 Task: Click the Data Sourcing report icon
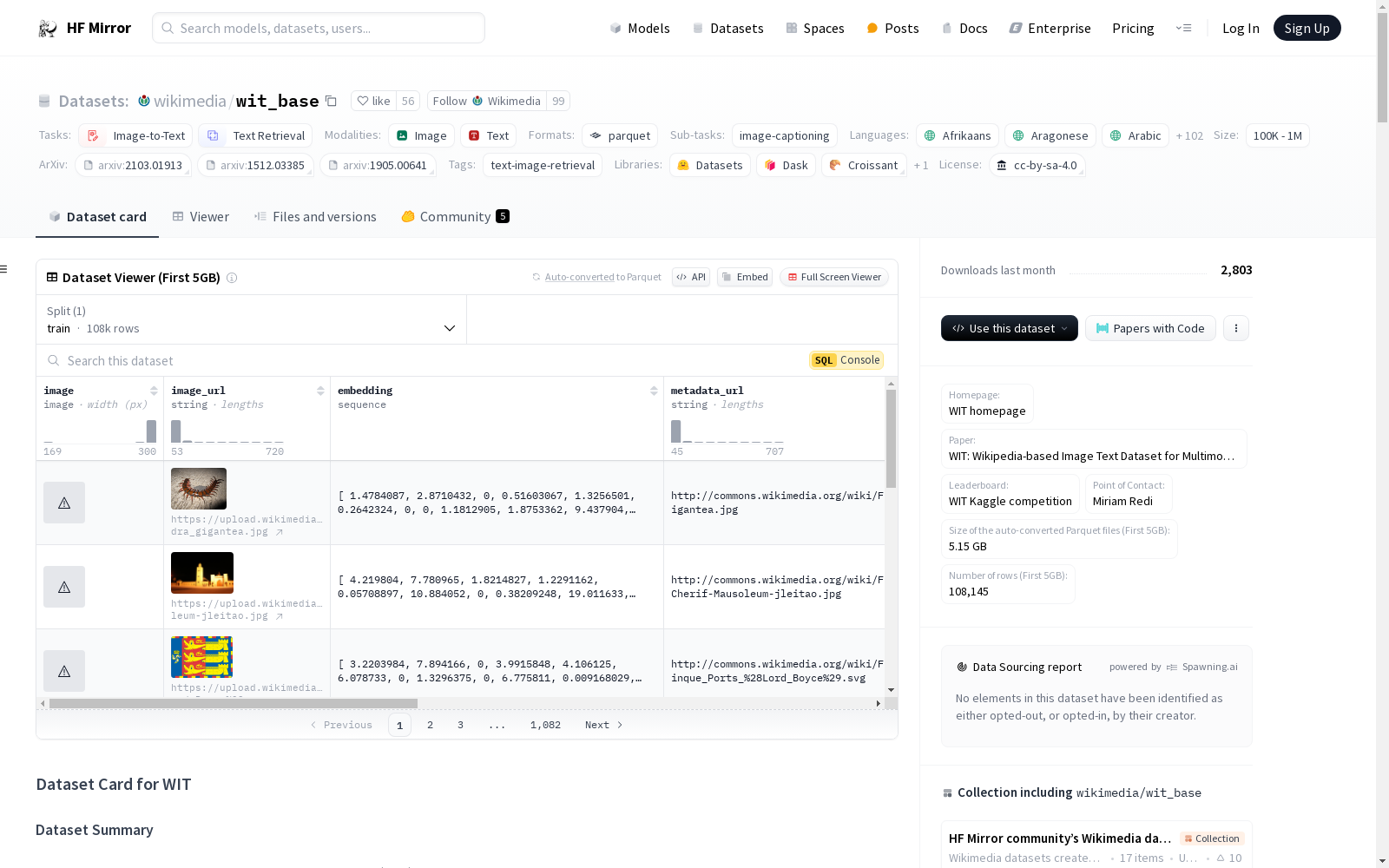coord(962,667)
